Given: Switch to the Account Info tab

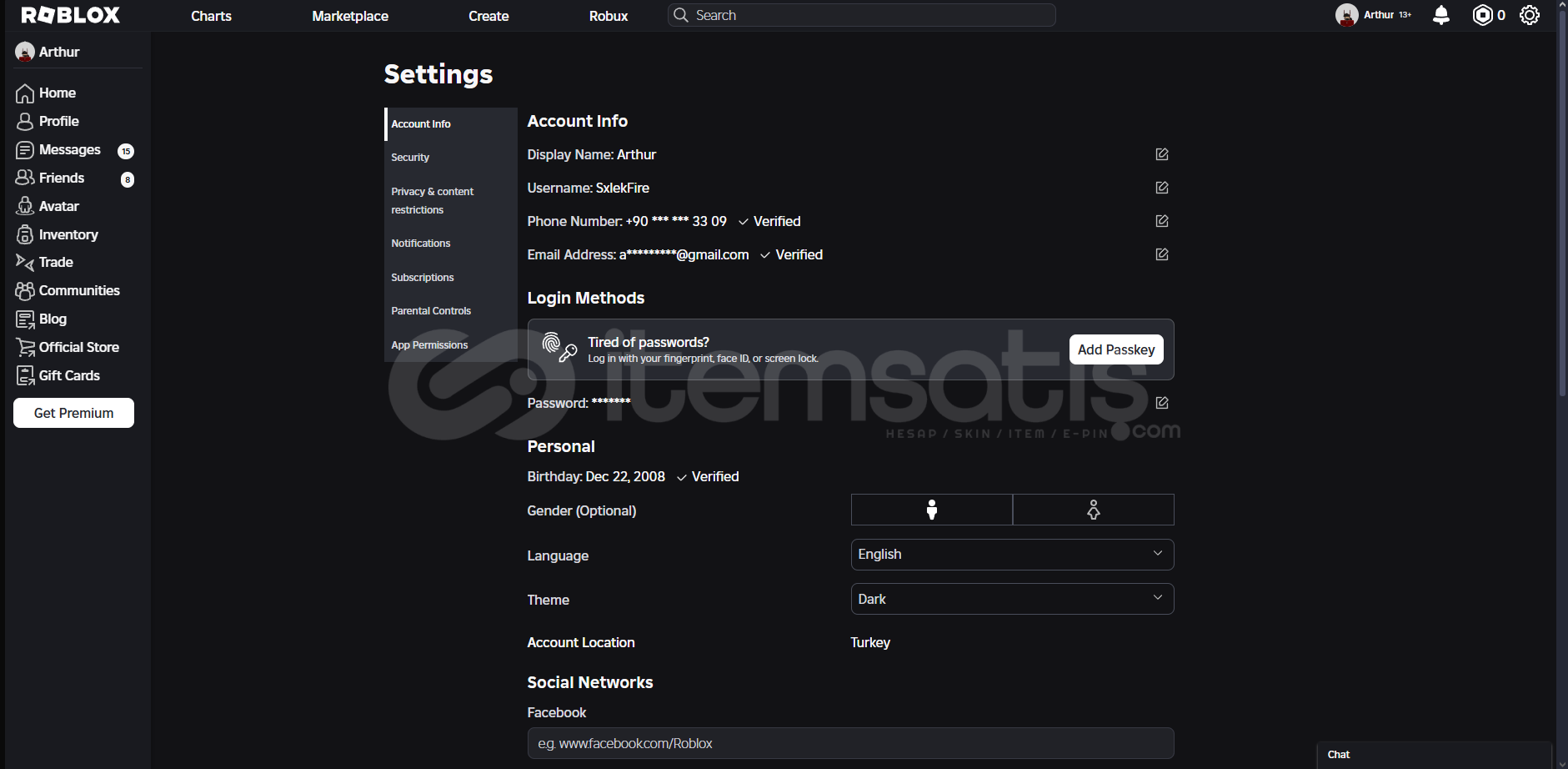Looking at the screenshot, I should (x=451, y=123).
